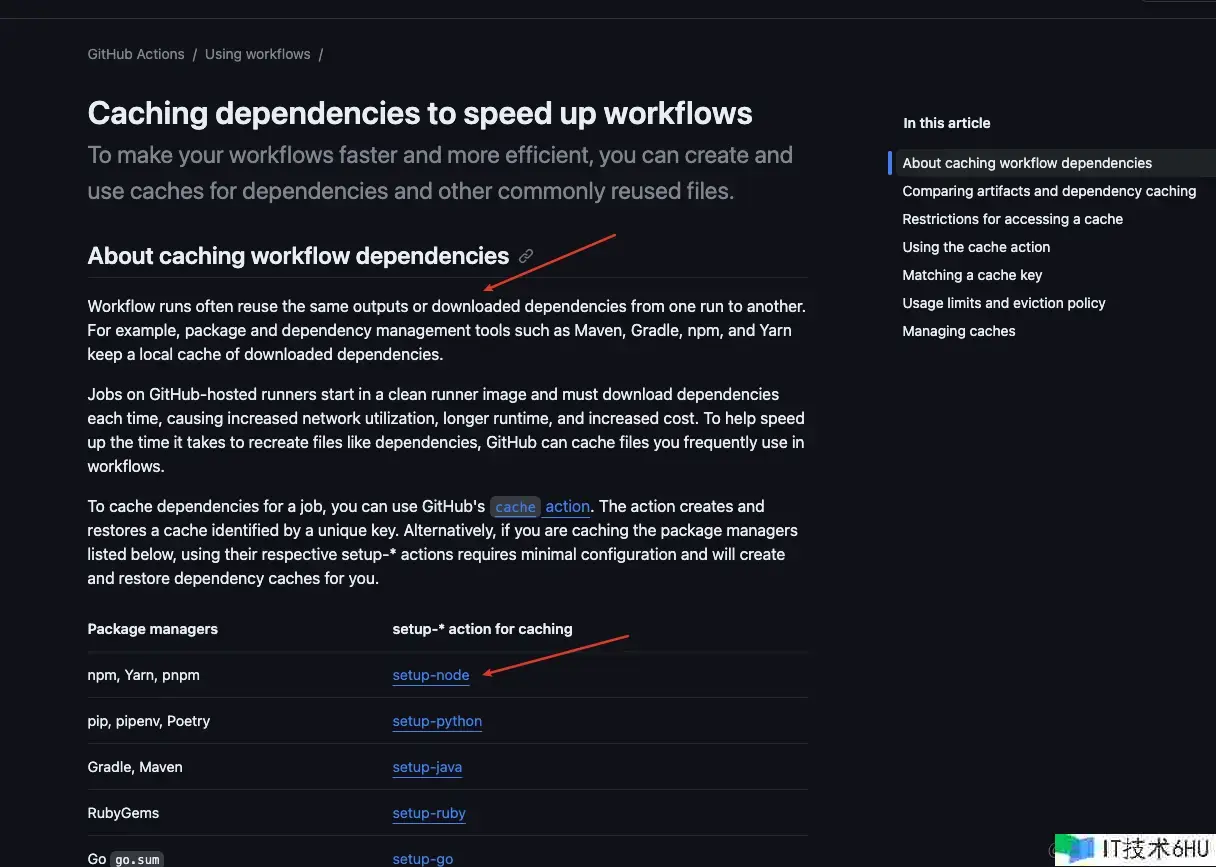Follow the 'action' link after cache
The height and width of the screenshot is (867, 1216).
567,507
